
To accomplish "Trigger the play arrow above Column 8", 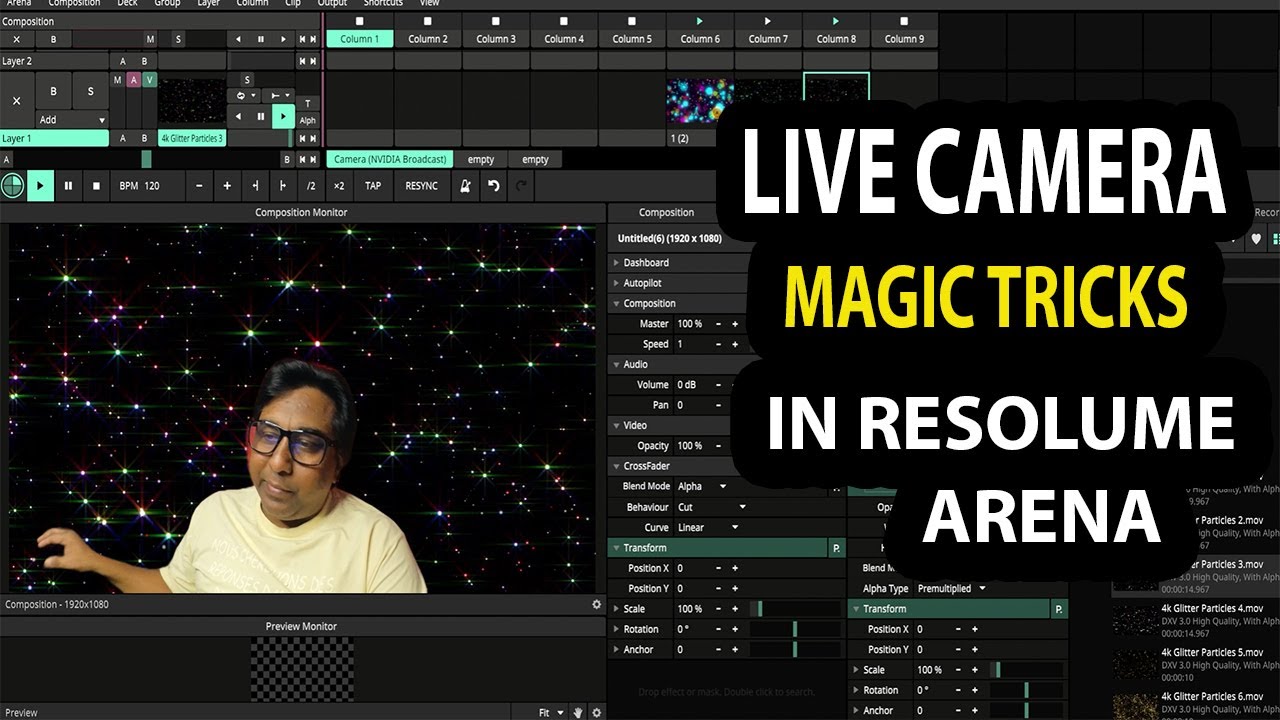I will tap(836, 20).
